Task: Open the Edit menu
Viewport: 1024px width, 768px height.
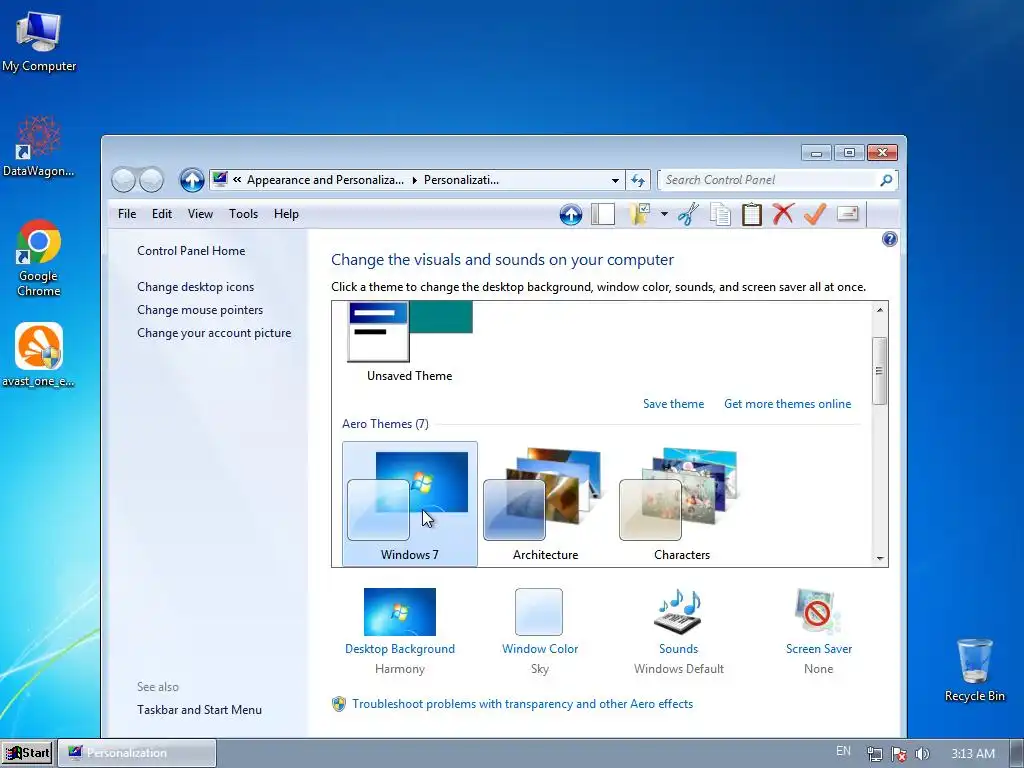Action: (162, 214)
